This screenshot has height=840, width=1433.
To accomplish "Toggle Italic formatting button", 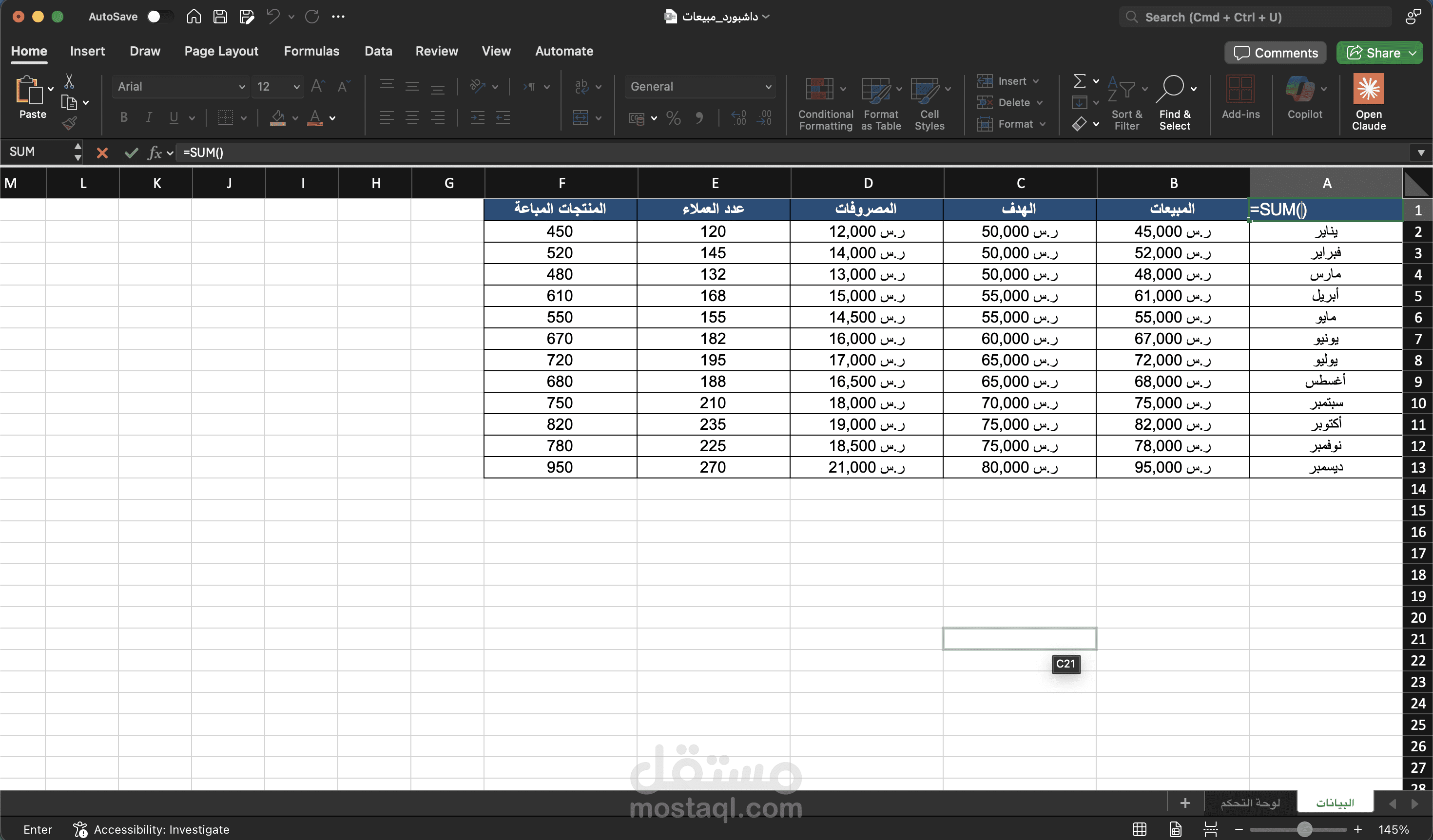I will [x=149, y=117].
